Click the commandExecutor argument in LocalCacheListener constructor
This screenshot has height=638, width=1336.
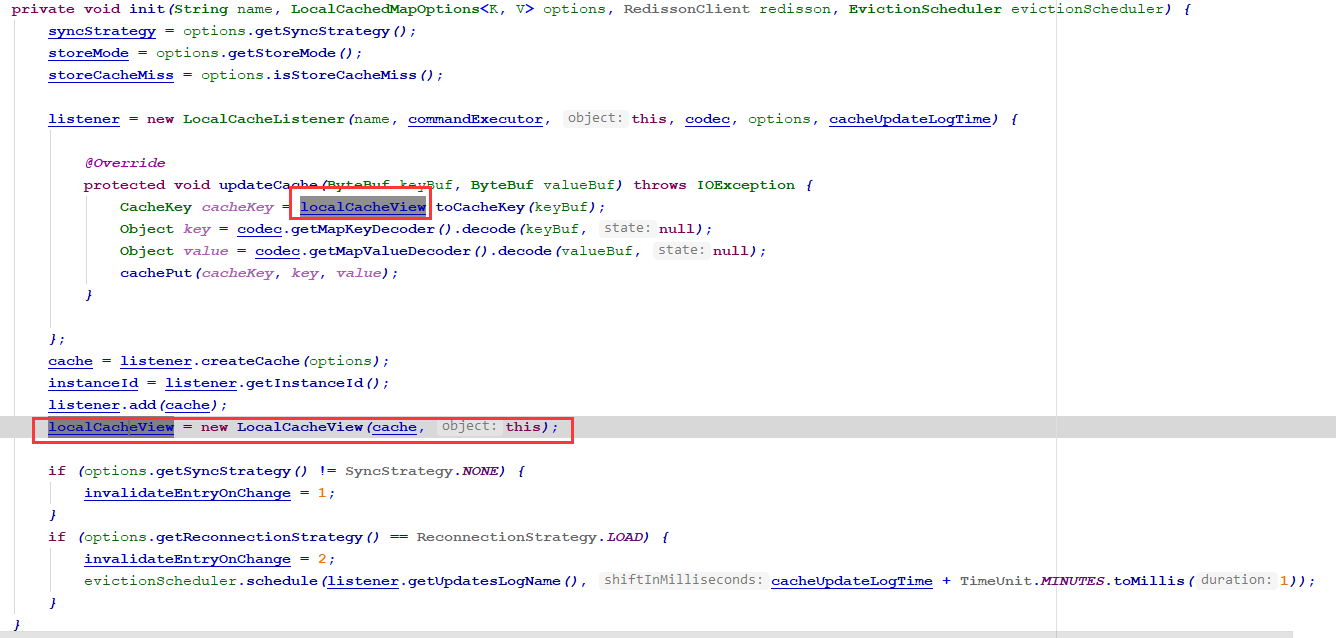coord(475,118)
